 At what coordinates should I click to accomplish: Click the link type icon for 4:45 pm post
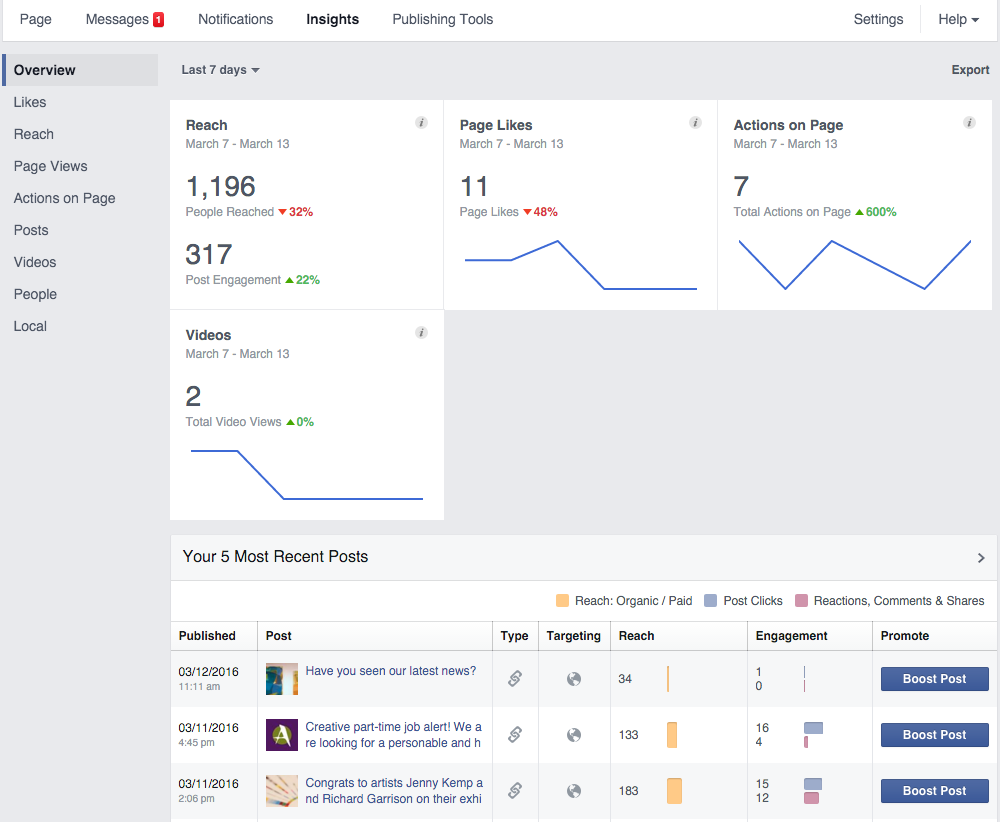click(x=515, y=735)
